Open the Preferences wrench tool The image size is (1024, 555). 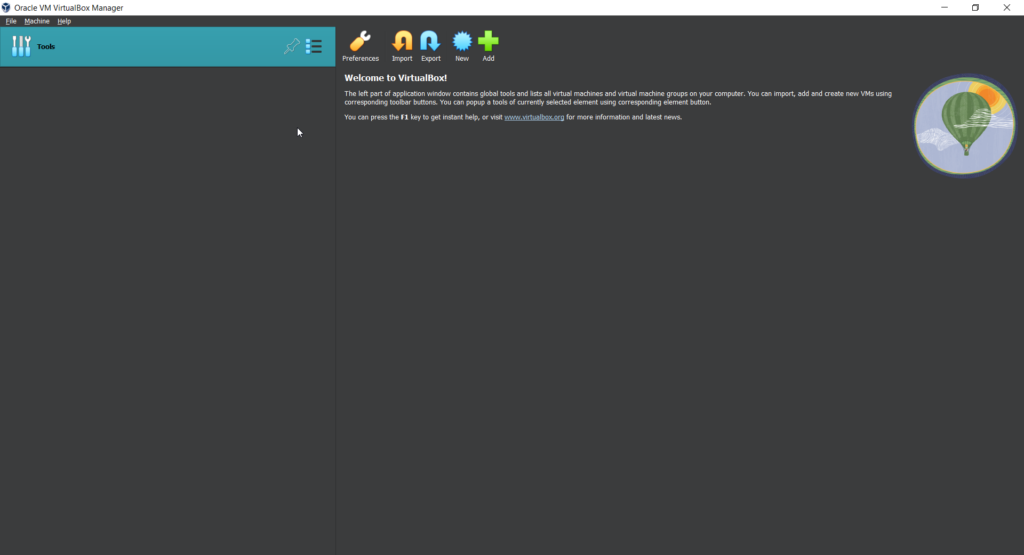click(x=360, y=46)
